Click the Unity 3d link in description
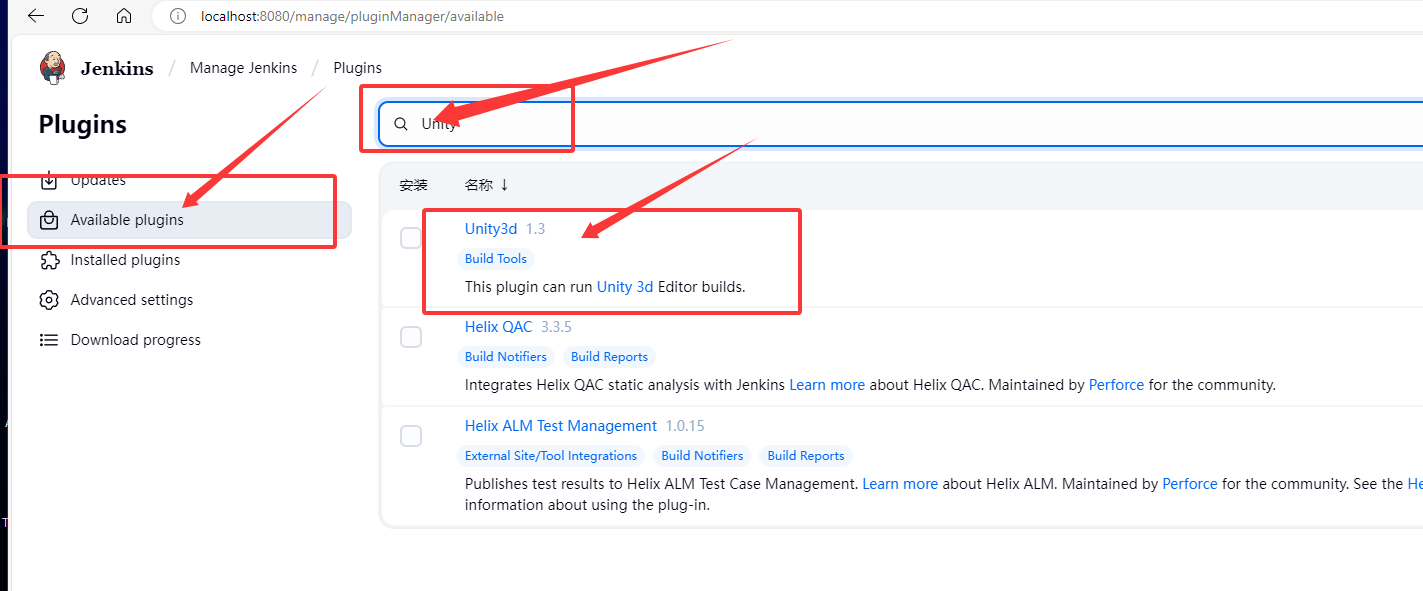 point(625,287)
